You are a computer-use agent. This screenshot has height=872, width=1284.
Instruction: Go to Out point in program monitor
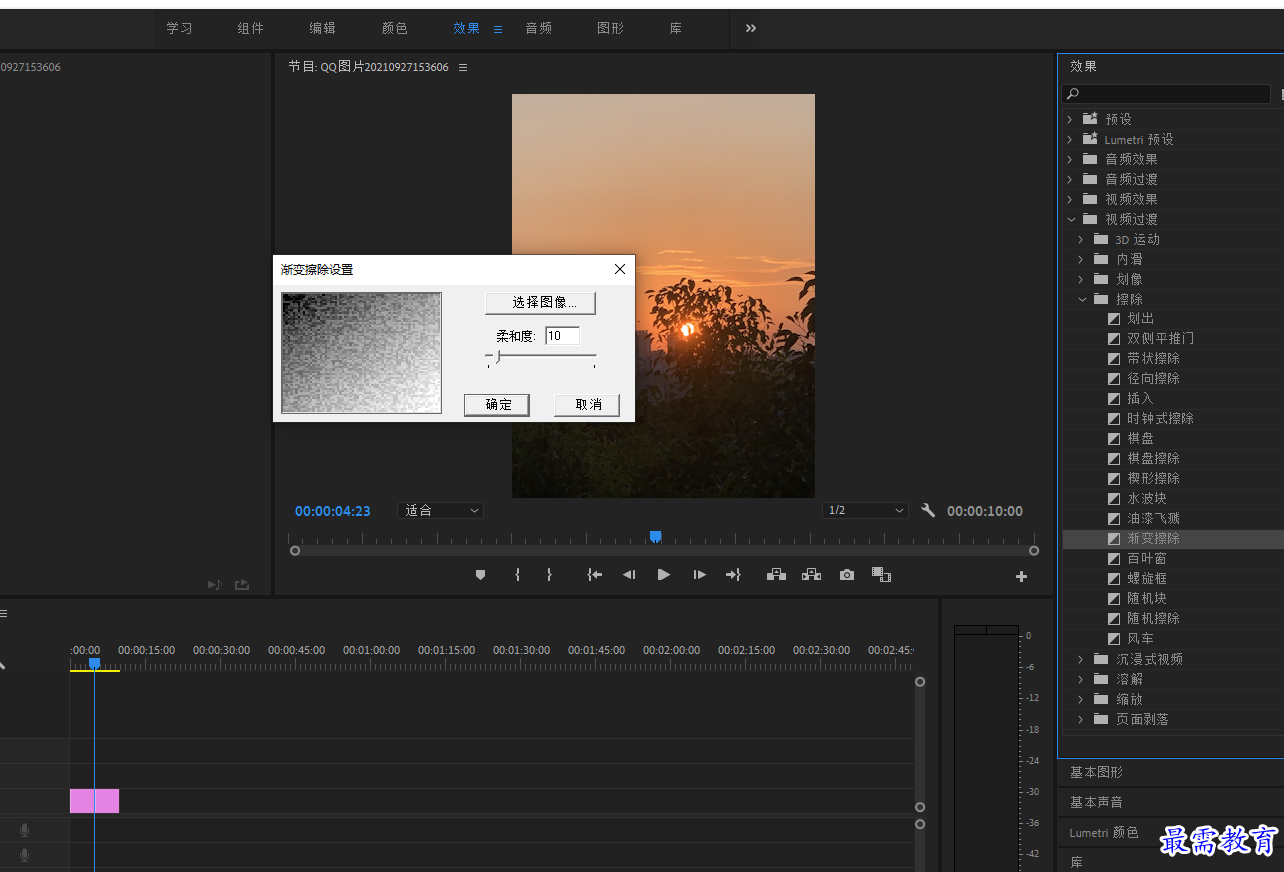pyautogui.click(x=733, y=575)
